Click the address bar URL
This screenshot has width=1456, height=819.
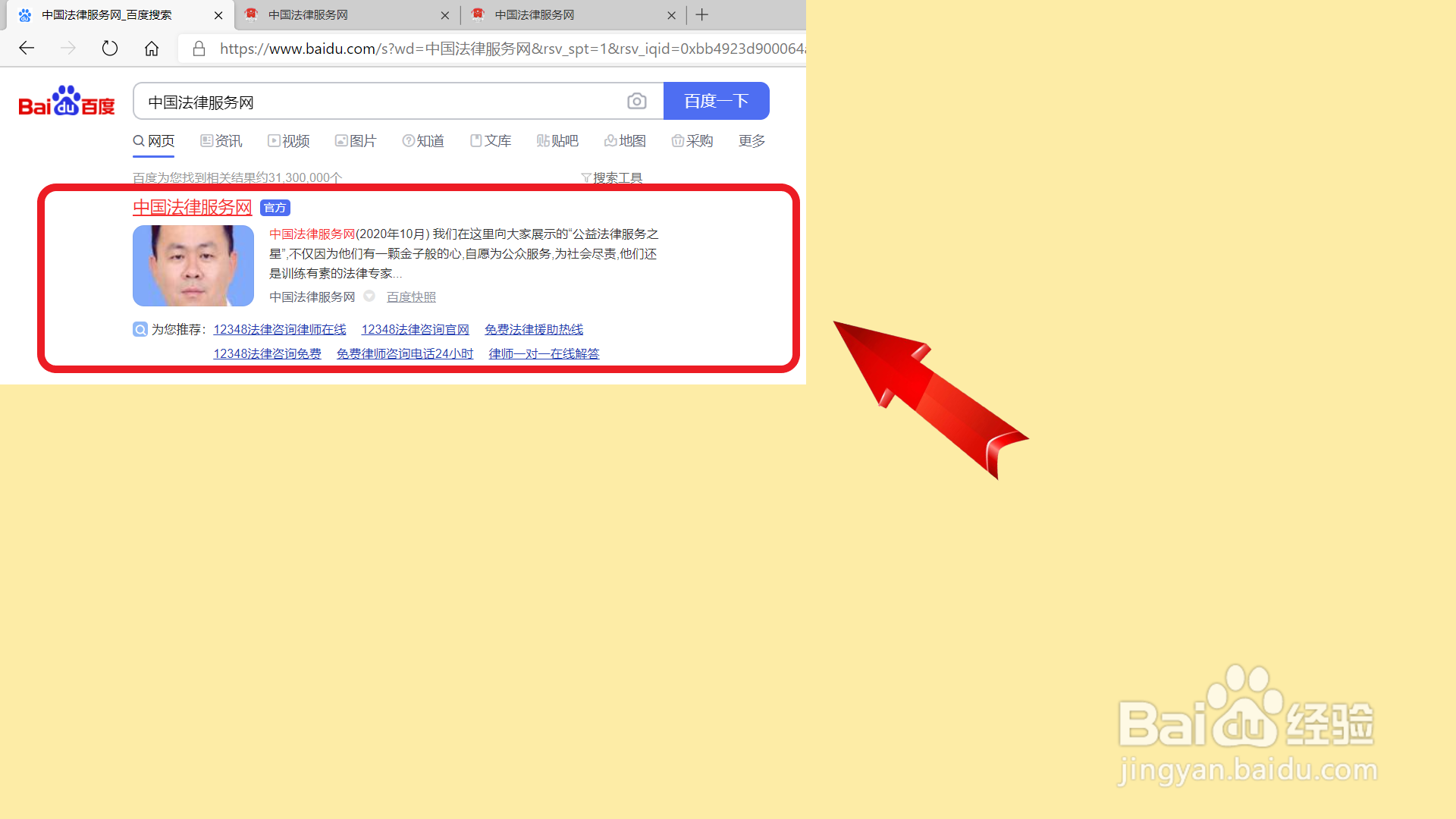click(x=512, y=49)
